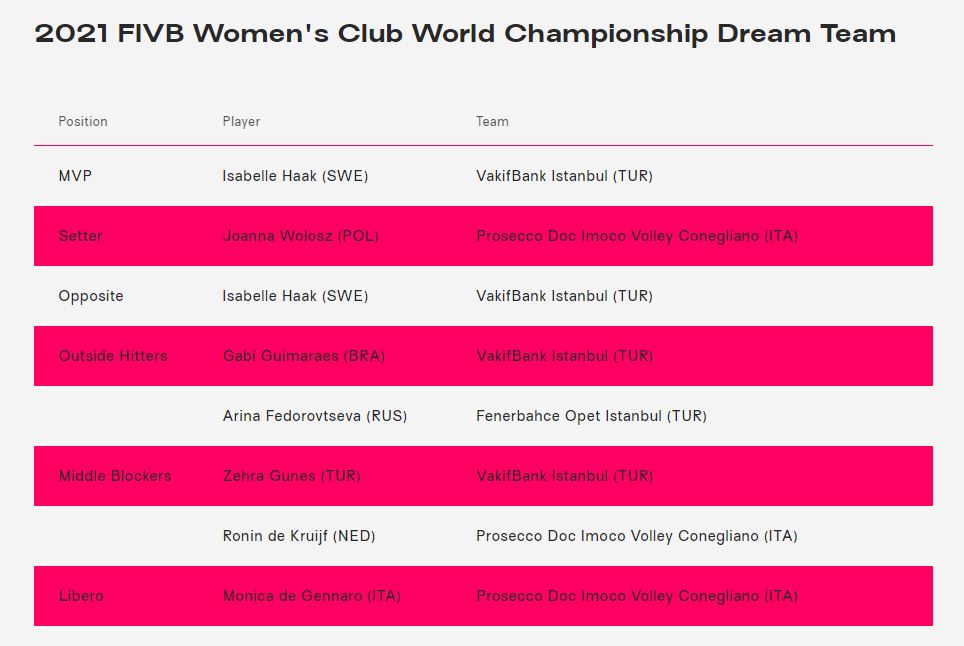This screenshot has width=964, height=646.
Task: Click Zehra Gunes (TUR) player name
Action: (291, 476)
